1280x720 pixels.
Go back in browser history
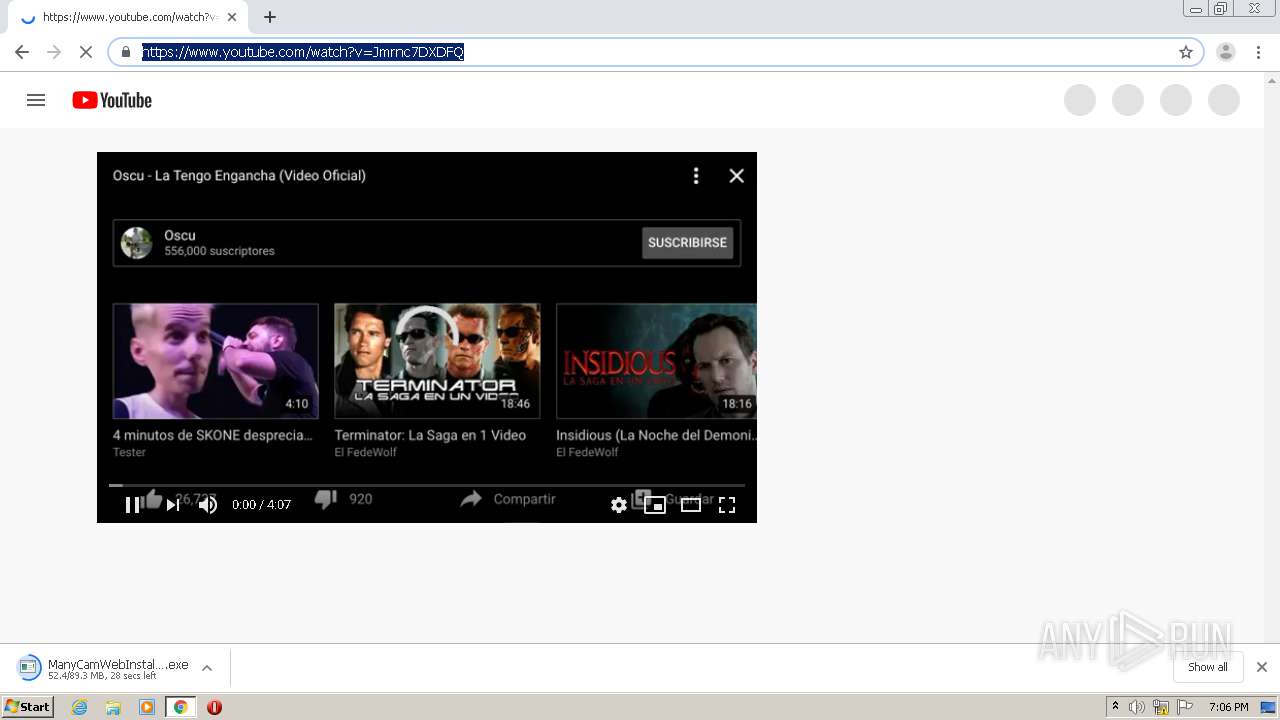pos(22,52)
